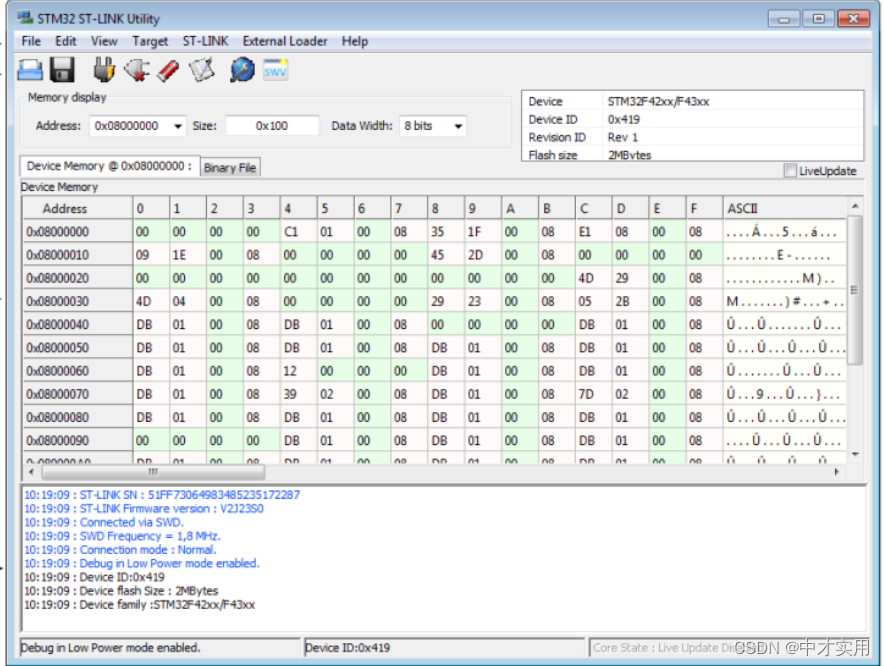Erase the chip with the eraser icon
The image size is (884, 666).
pyautogui.click(x=168, y=71)
